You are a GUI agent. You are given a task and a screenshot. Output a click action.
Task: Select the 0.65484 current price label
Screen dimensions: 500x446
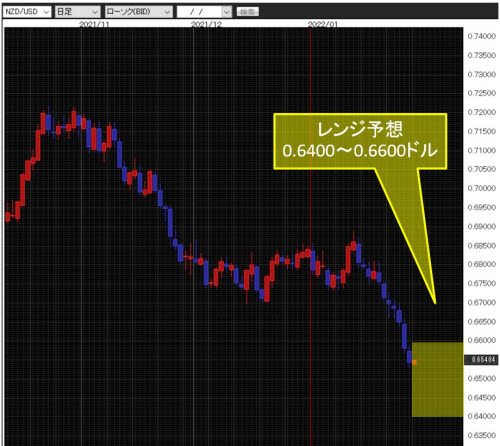[x=481, y=359]
